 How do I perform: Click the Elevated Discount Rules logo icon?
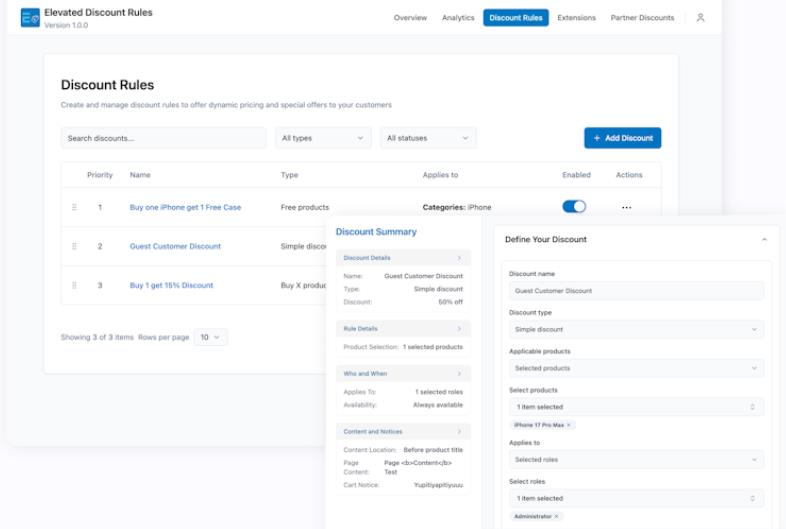coord(30,17)
